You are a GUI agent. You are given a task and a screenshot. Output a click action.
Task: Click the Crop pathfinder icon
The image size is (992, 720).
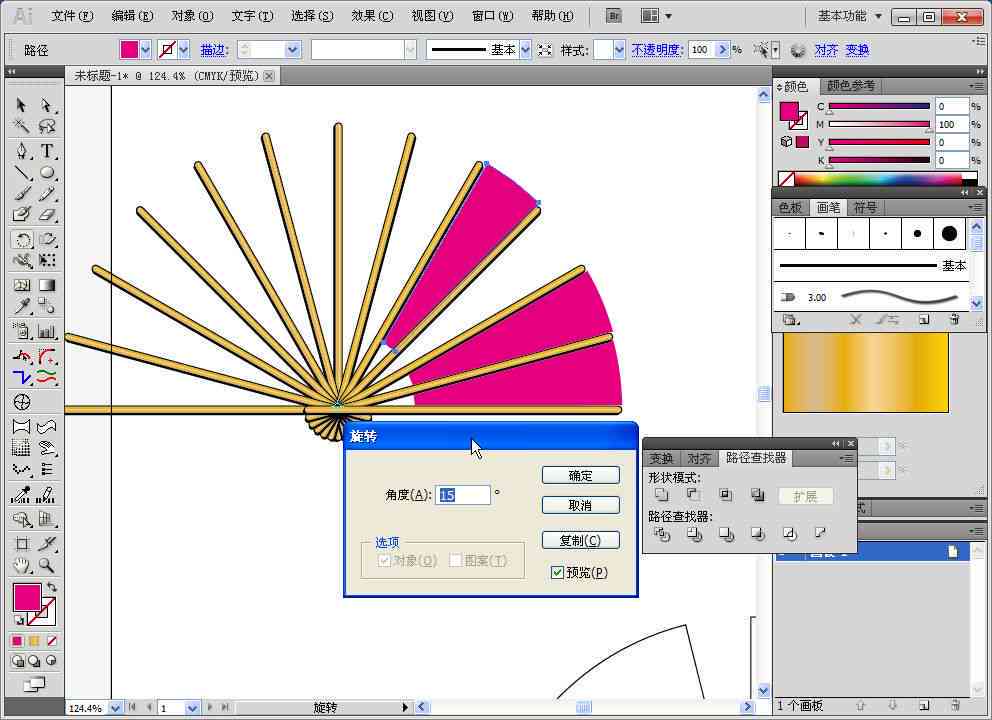pyautogui.click(x=757, y=535)
